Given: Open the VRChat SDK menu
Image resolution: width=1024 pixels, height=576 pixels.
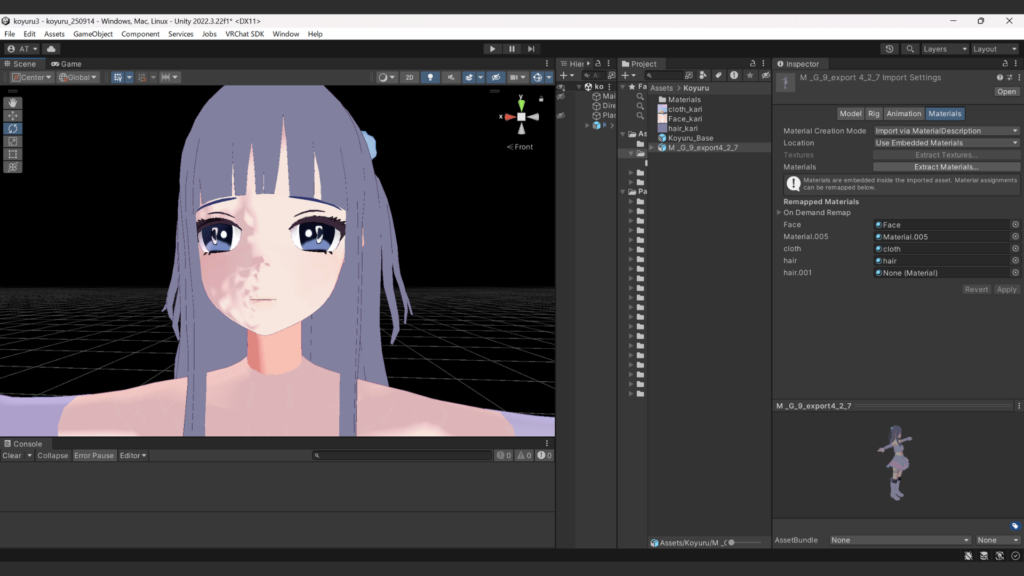Looking at the screenshot, I should 244,34.
